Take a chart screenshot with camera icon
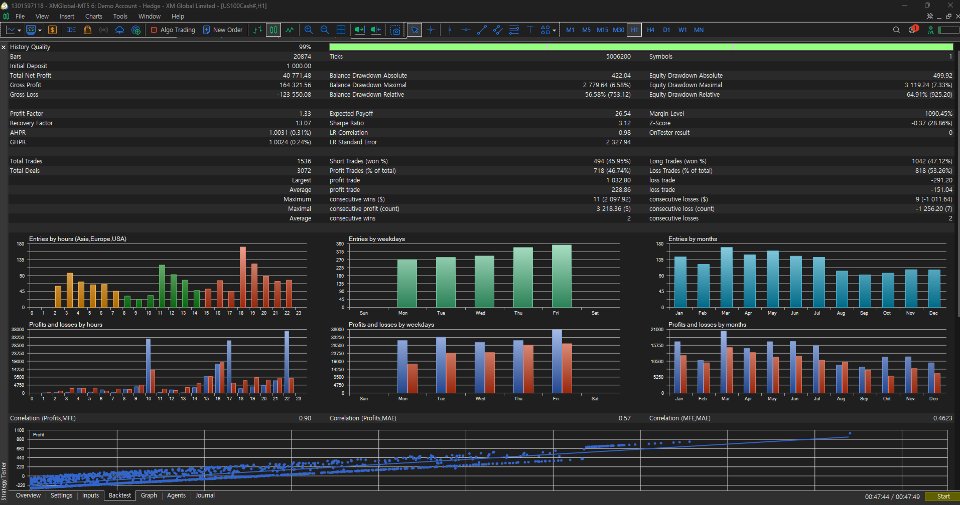Viewport: 960px width, 505px height. (396, 29)
